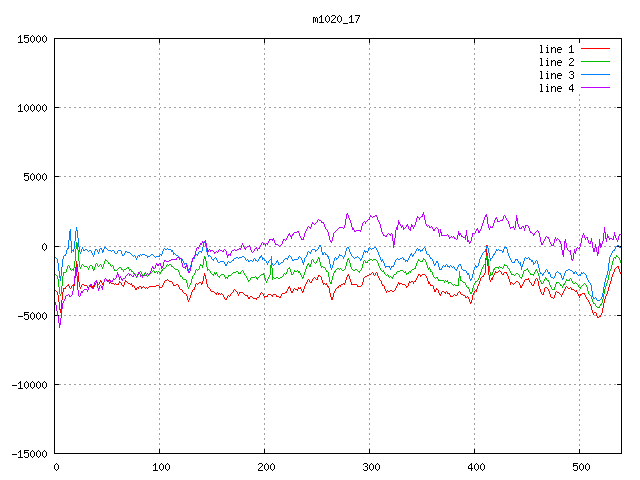The height and width of the screenshot is (480, 640).
Task: Select the 'line 1' legend label
Action: (556, 49)
